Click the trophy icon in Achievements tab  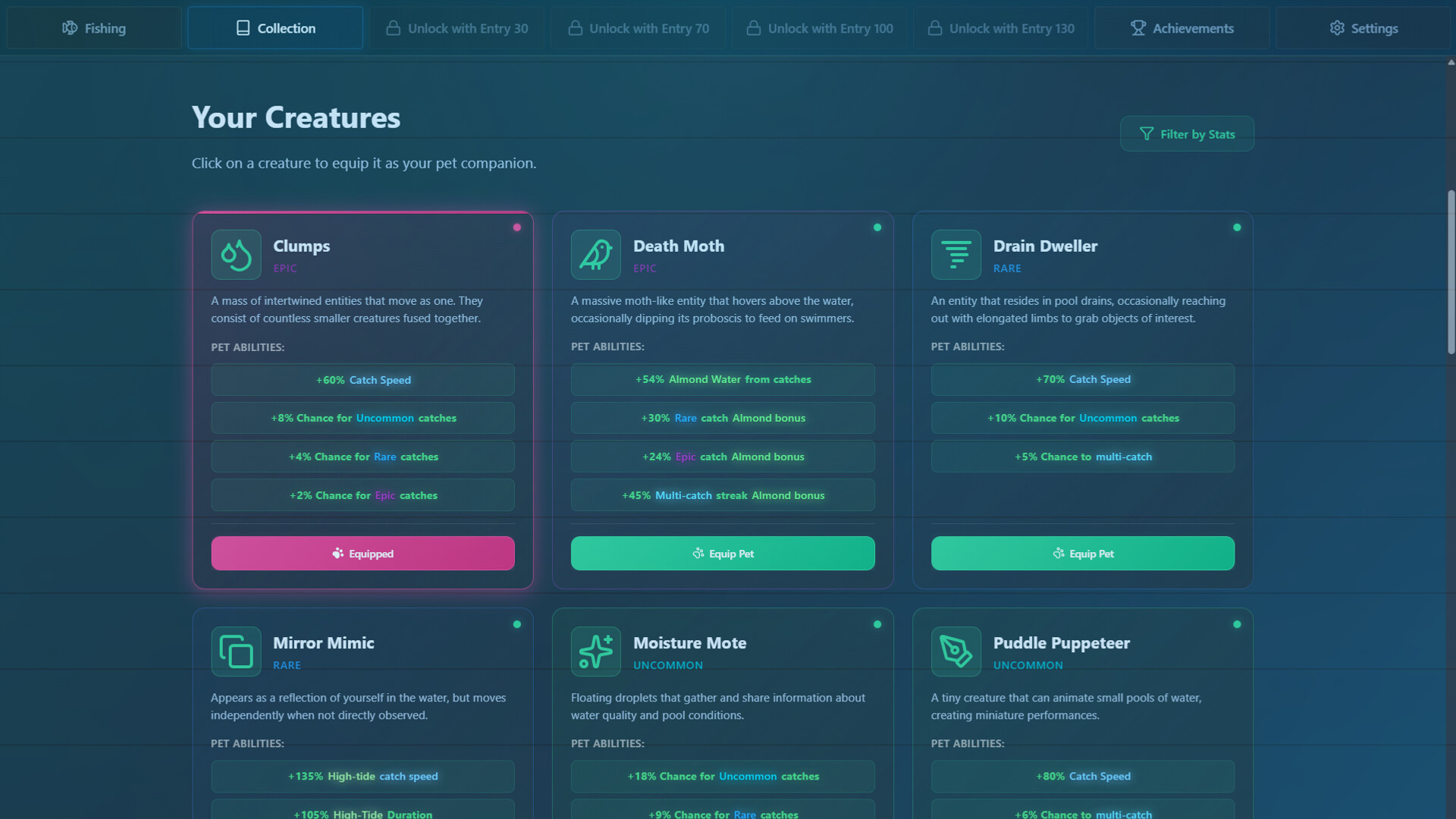pos(1137,28)
